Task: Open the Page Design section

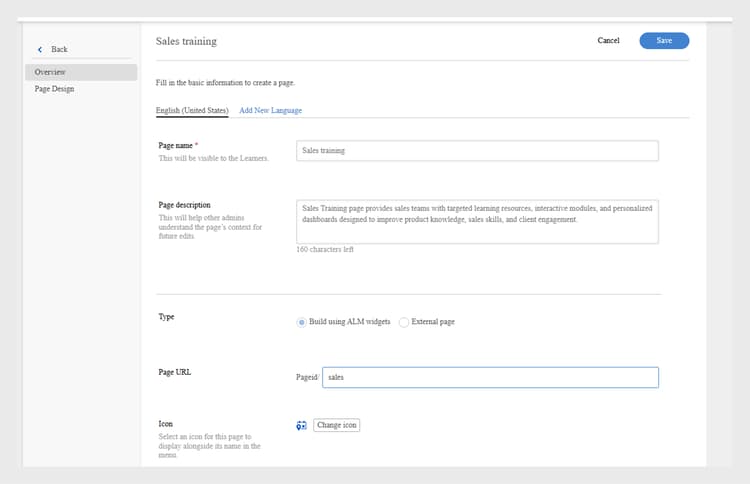Action: 54,89
